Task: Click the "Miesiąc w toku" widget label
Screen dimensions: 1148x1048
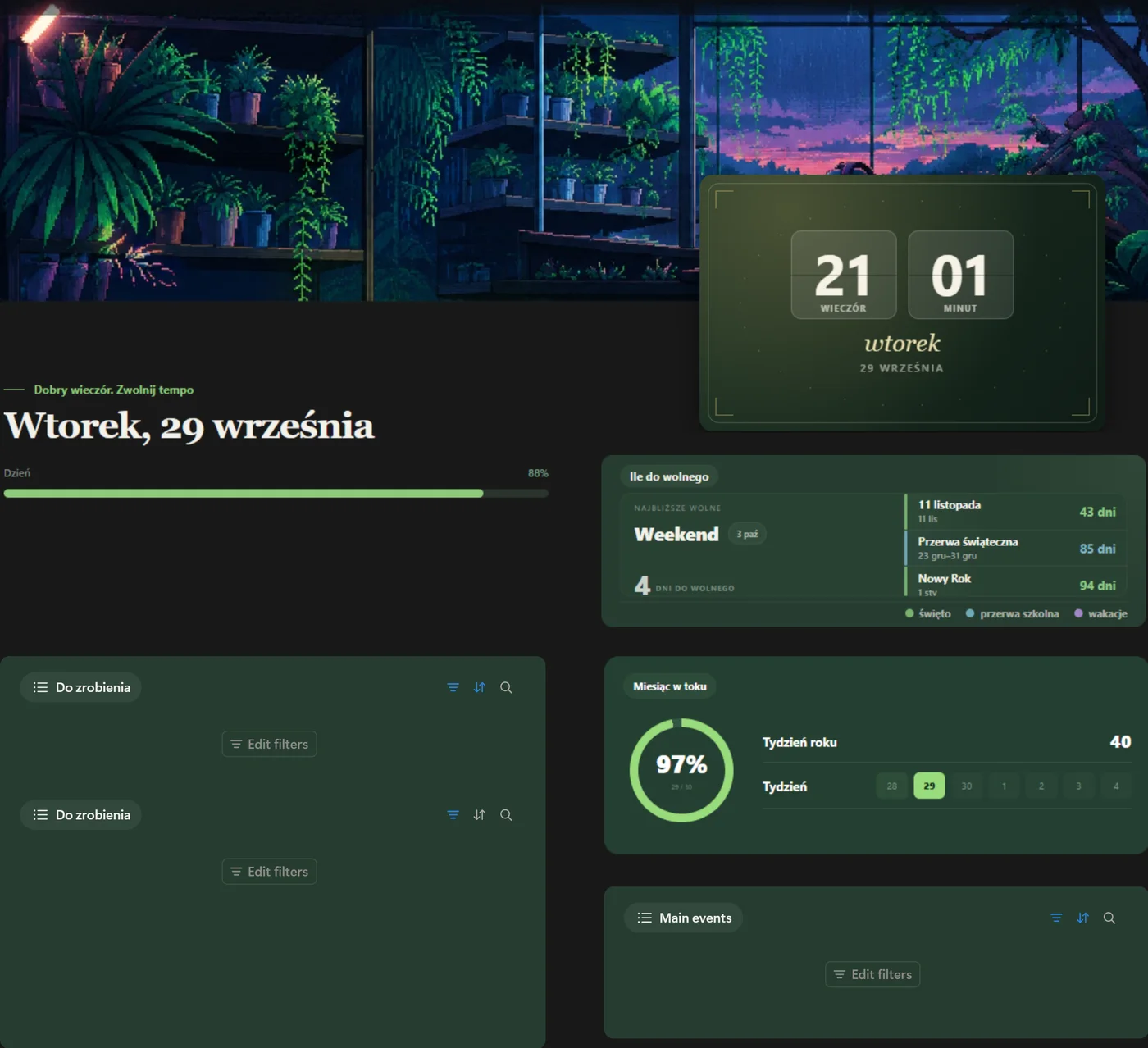Action: 670,686
